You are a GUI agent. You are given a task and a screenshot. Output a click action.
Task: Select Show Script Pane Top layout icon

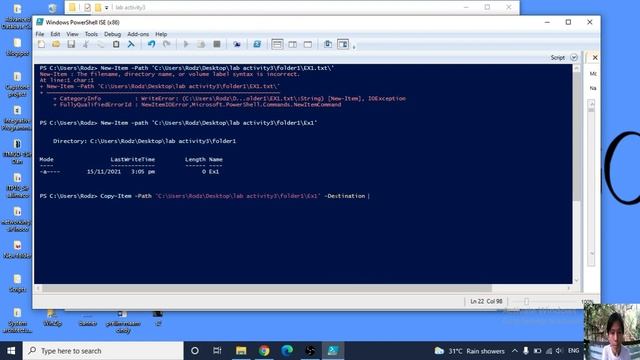click(x=277, y=44)
